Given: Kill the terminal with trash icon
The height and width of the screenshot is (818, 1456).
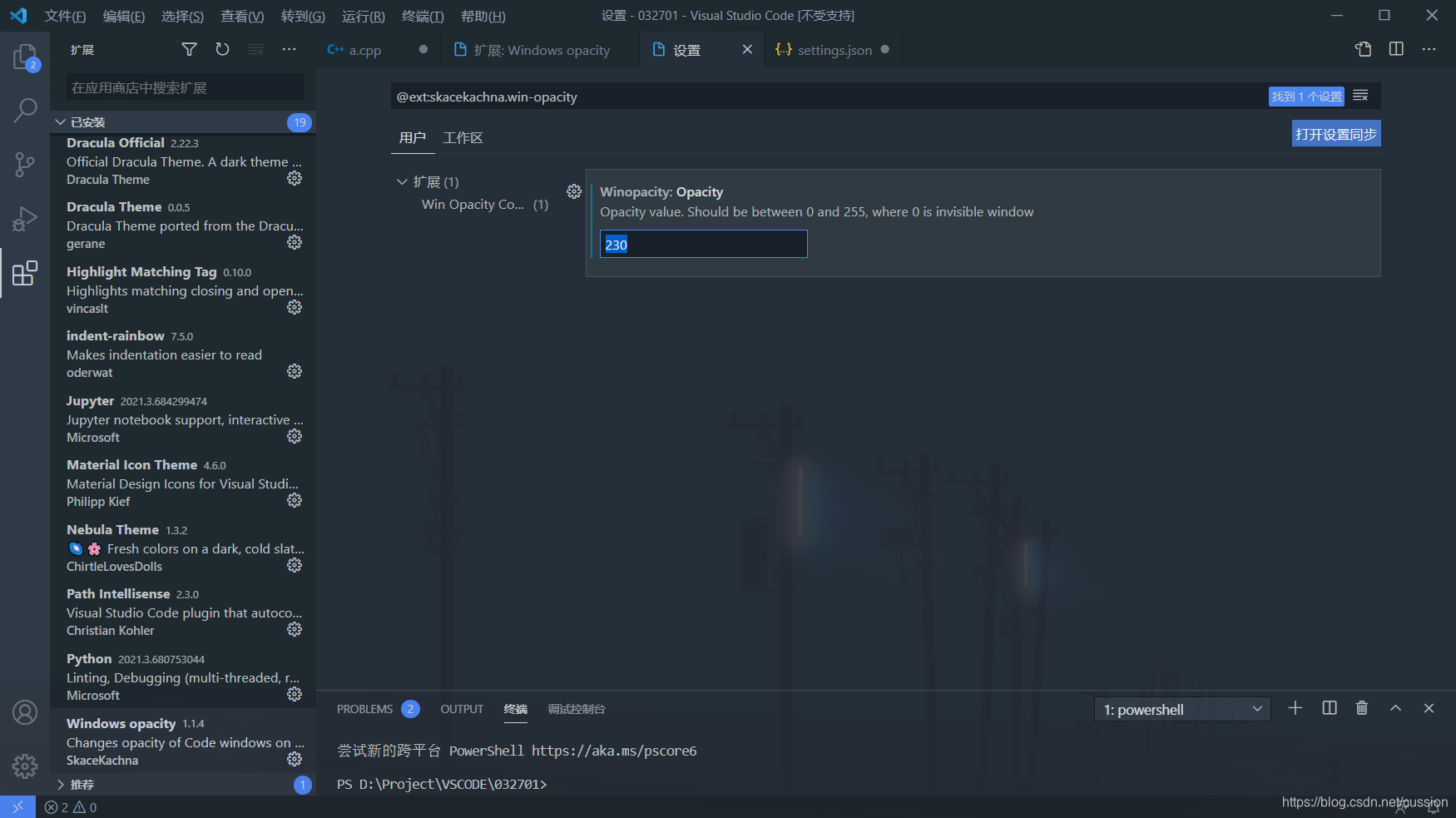Looking at the screenshot, I should (1362, 708).
